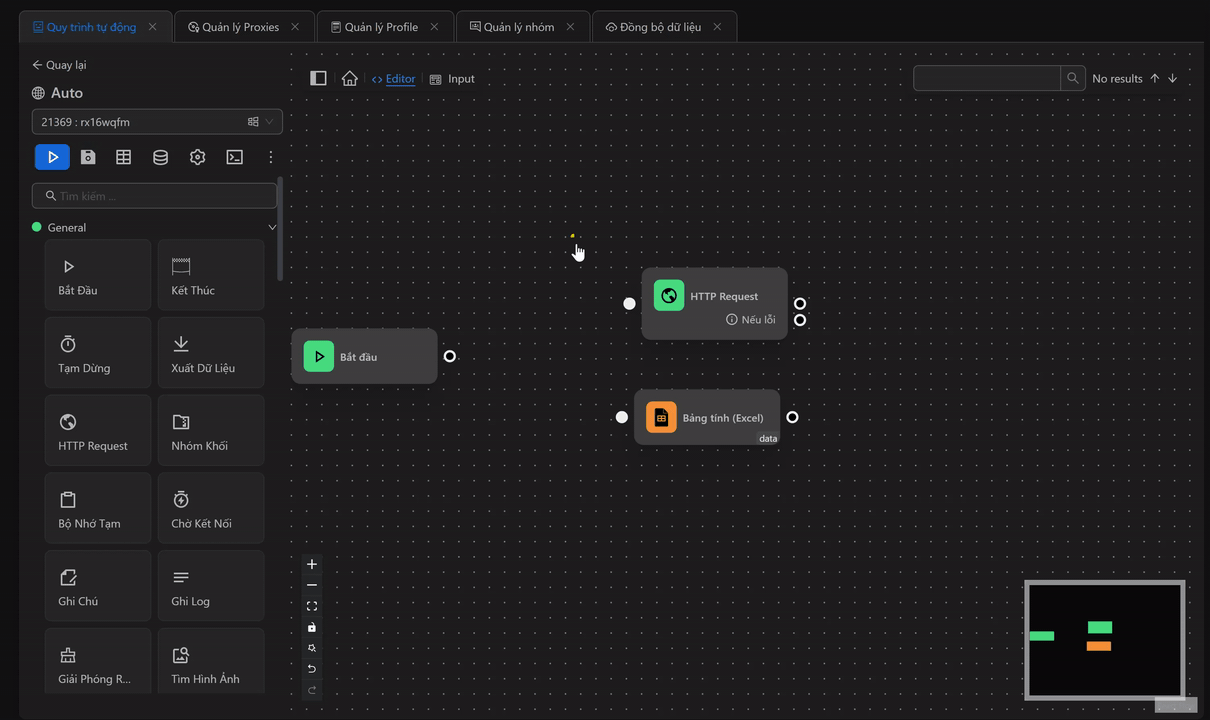Open the table/grid view icon
The height and width of the screenshot is (720, 1210).
[x=124, y=157]
